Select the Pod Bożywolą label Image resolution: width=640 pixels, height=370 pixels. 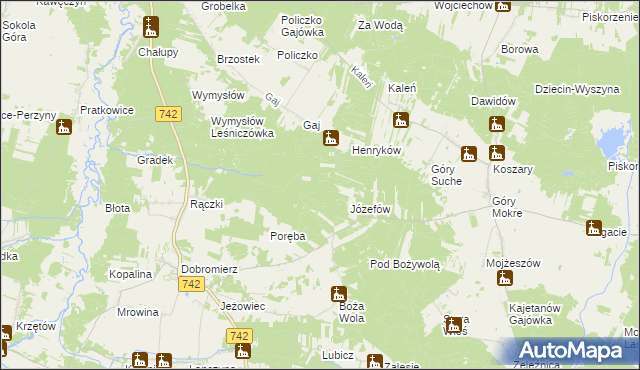404,264
